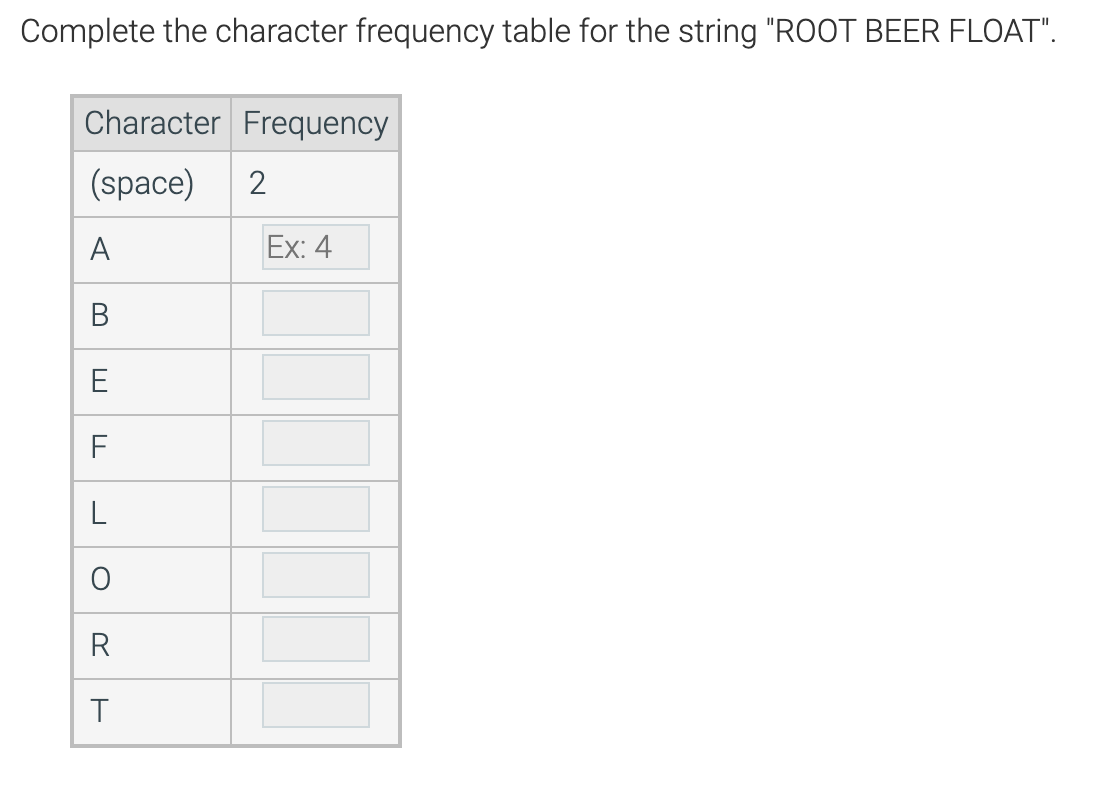Click the letter F character cell

tap(152, 447)
